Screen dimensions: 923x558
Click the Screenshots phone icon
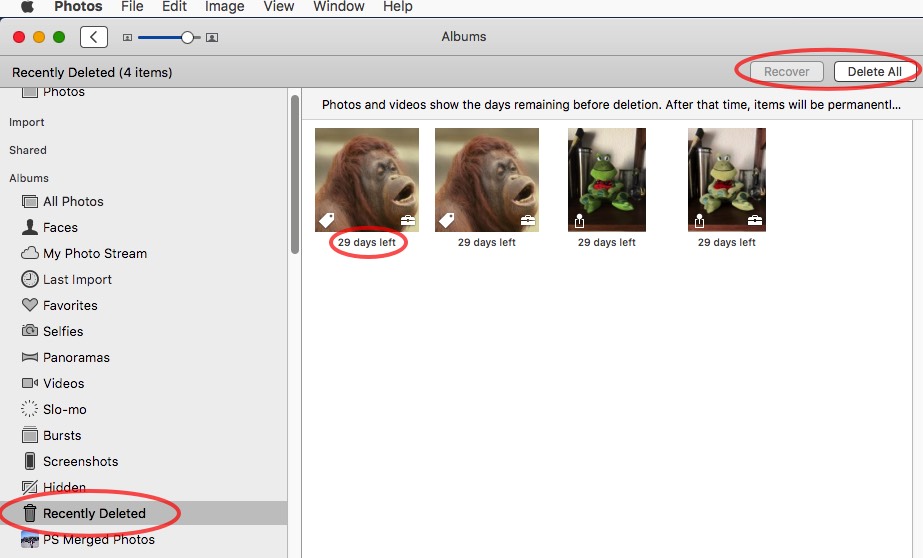click(x=29, y=461)
